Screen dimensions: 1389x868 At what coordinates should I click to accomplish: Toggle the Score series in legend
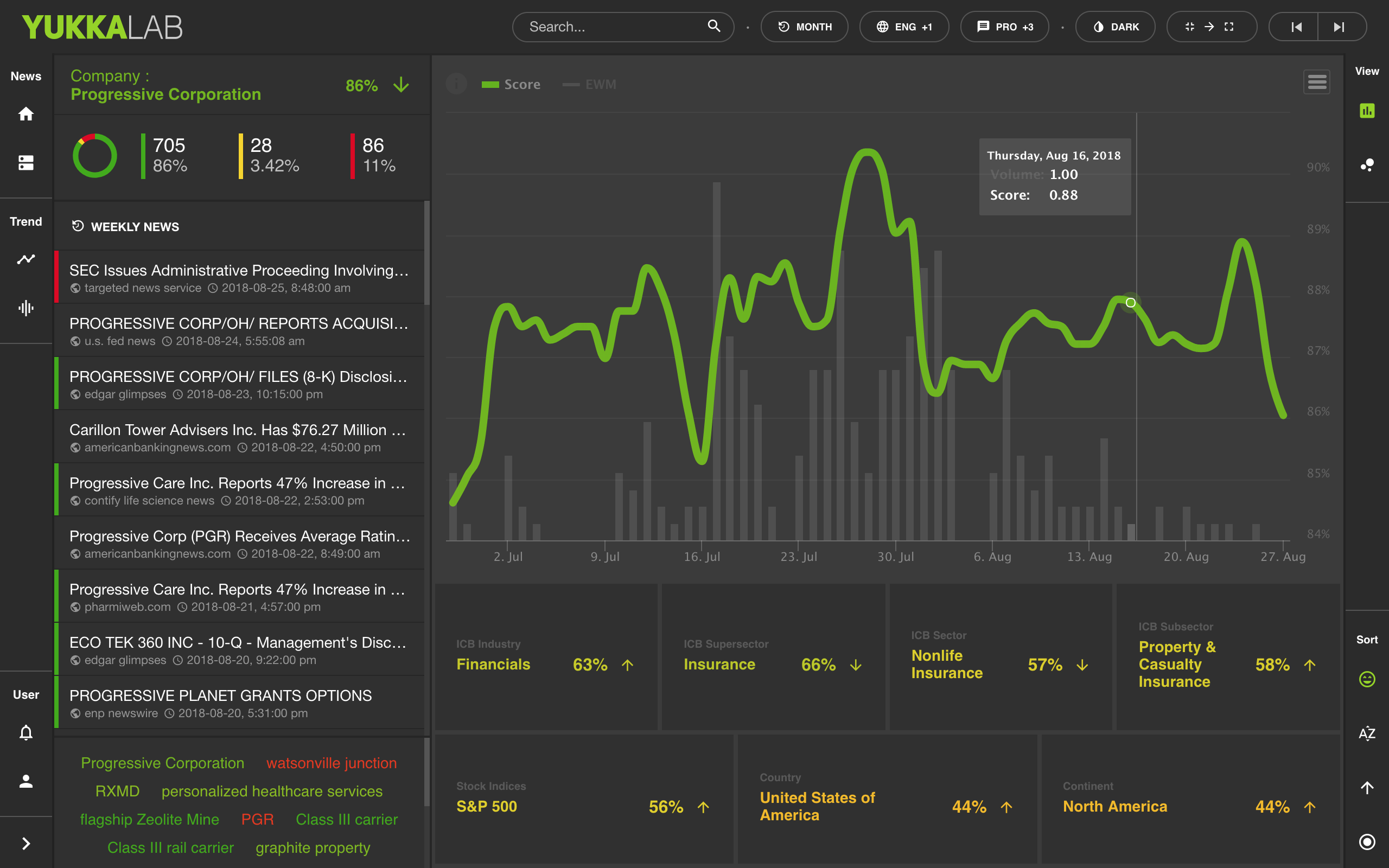click(x=511, y=85)
